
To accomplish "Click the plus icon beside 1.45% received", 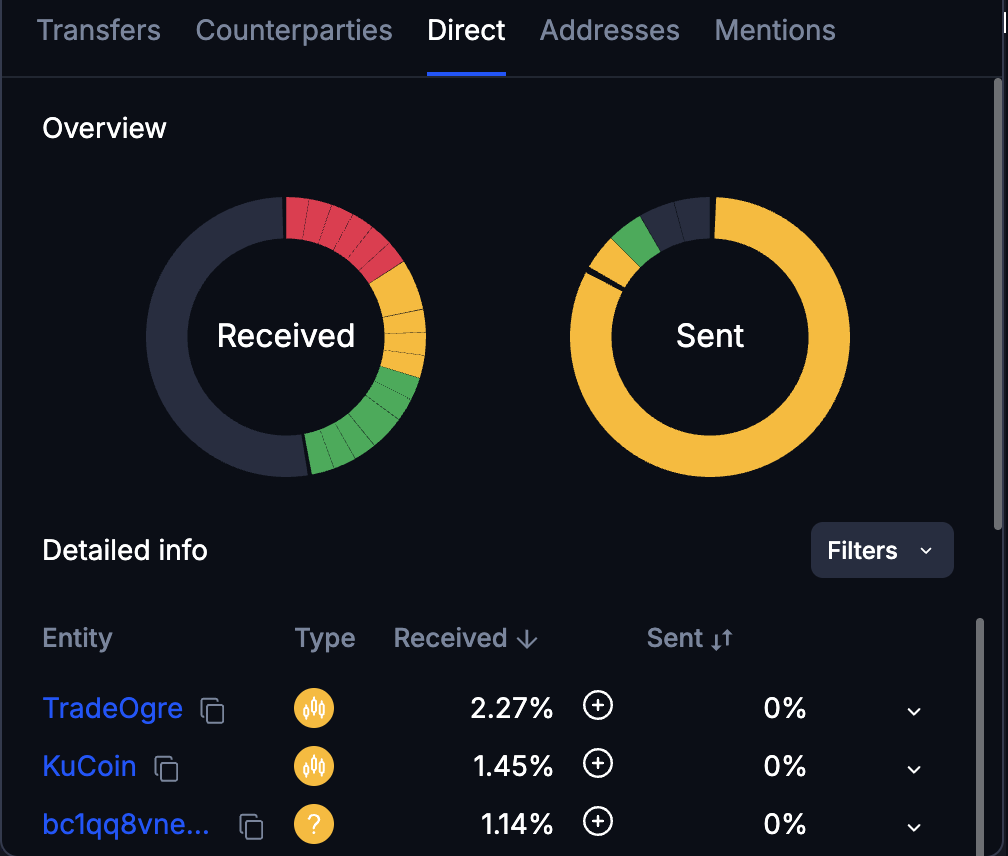I will pyautogui.click(x=598, y=764).
